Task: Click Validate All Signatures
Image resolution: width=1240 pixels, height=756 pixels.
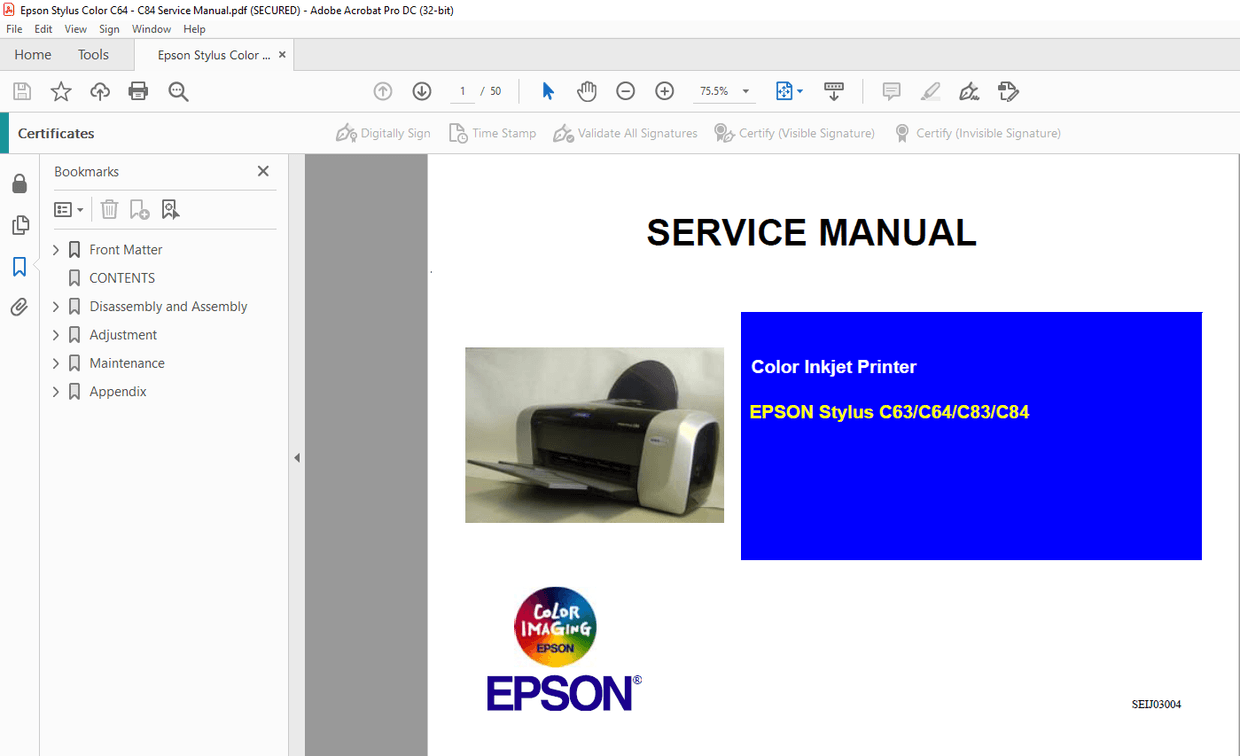Action: pos(625,132)
